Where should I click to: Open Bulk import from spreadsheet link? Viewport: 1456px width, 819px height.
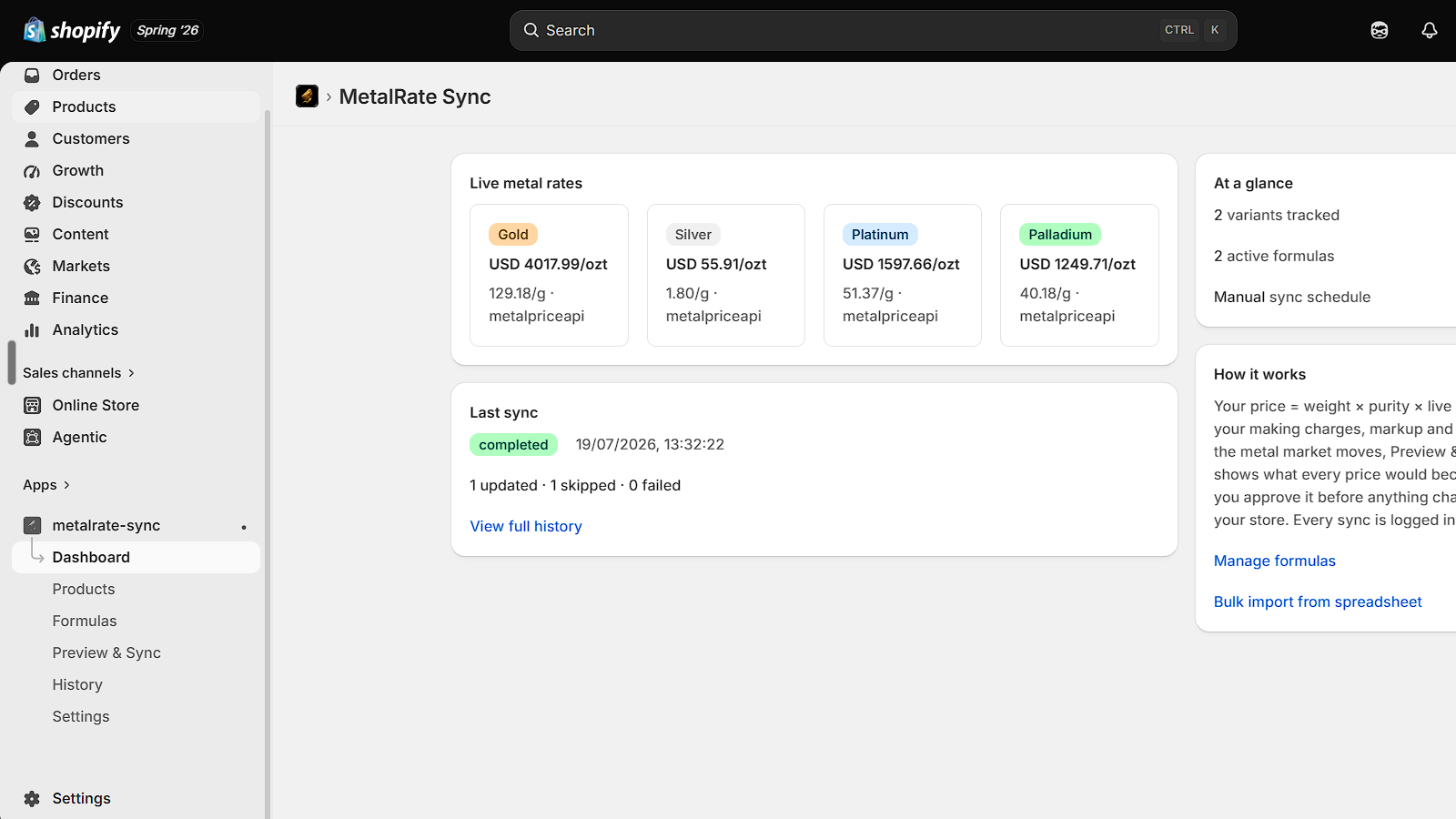click(x=1318, y=602)
